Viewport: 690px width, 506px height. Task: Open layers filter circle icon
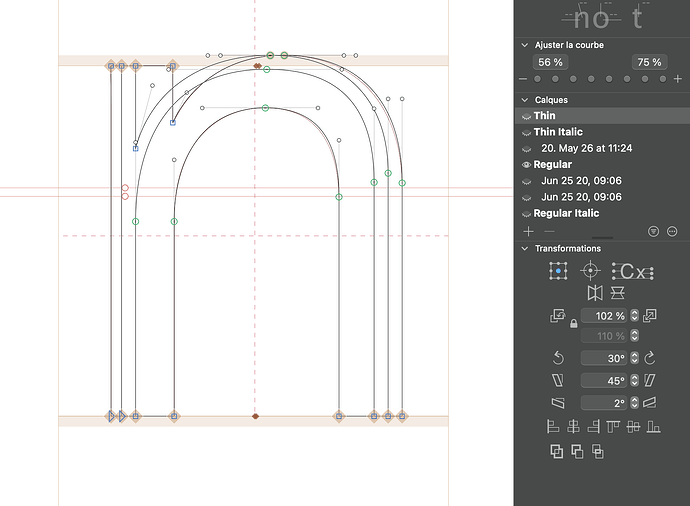click(653, 231)
